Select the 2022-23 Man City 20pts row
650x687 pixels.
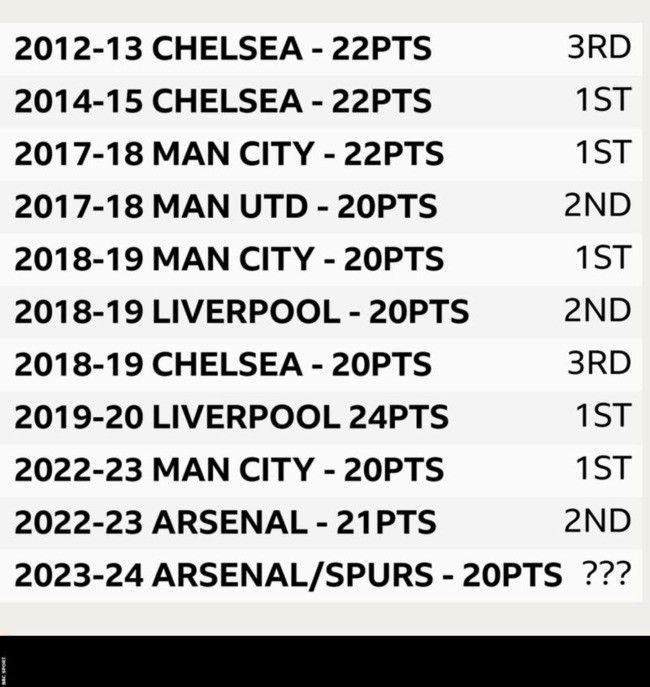[228, 469]
